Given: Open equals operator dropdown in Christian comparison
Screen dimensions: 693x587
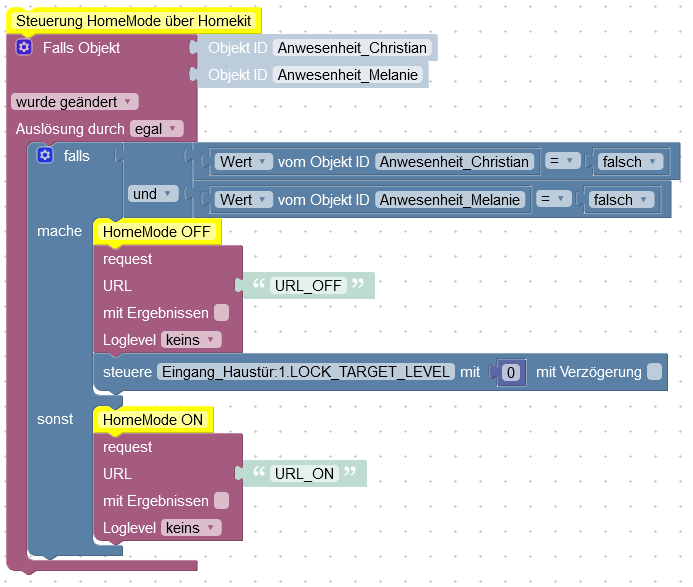Looking at the screenshot, I should point(561,161).
